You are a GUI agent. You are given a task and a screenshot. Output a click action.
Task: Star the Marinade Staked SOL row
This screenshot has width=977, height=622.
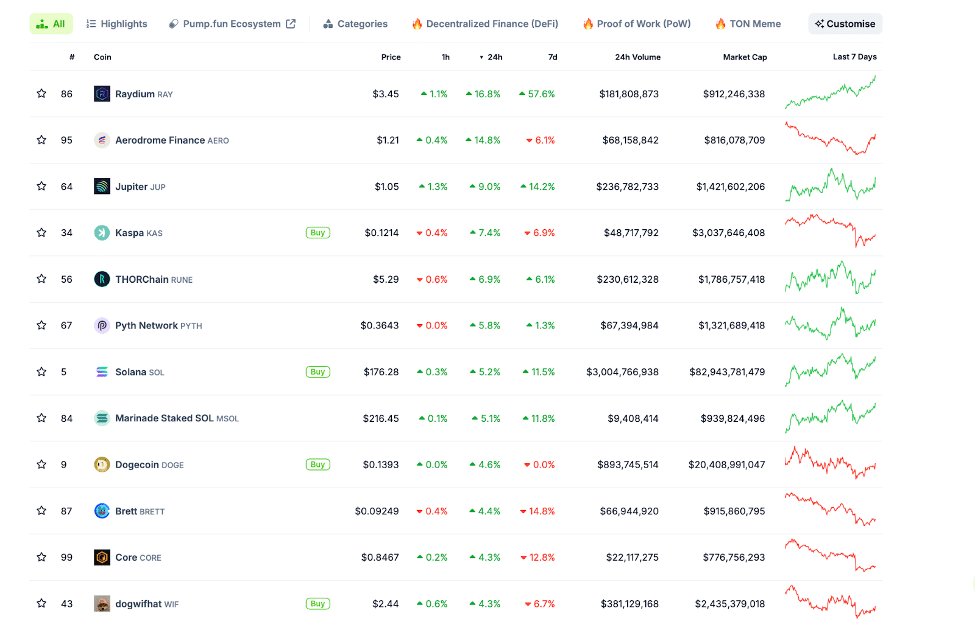point(41,418)
